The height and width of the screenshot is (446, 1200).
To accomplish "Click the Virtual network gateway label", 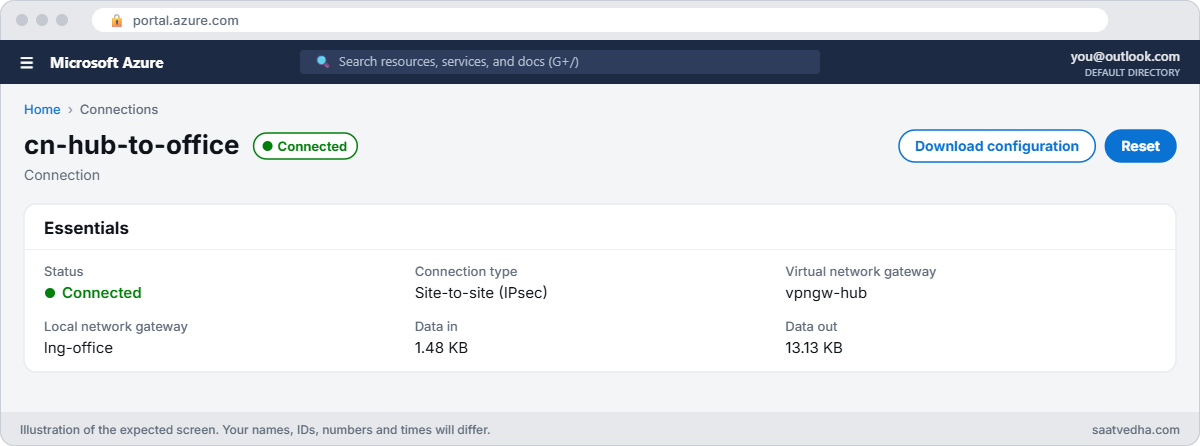I will [861, 271].
